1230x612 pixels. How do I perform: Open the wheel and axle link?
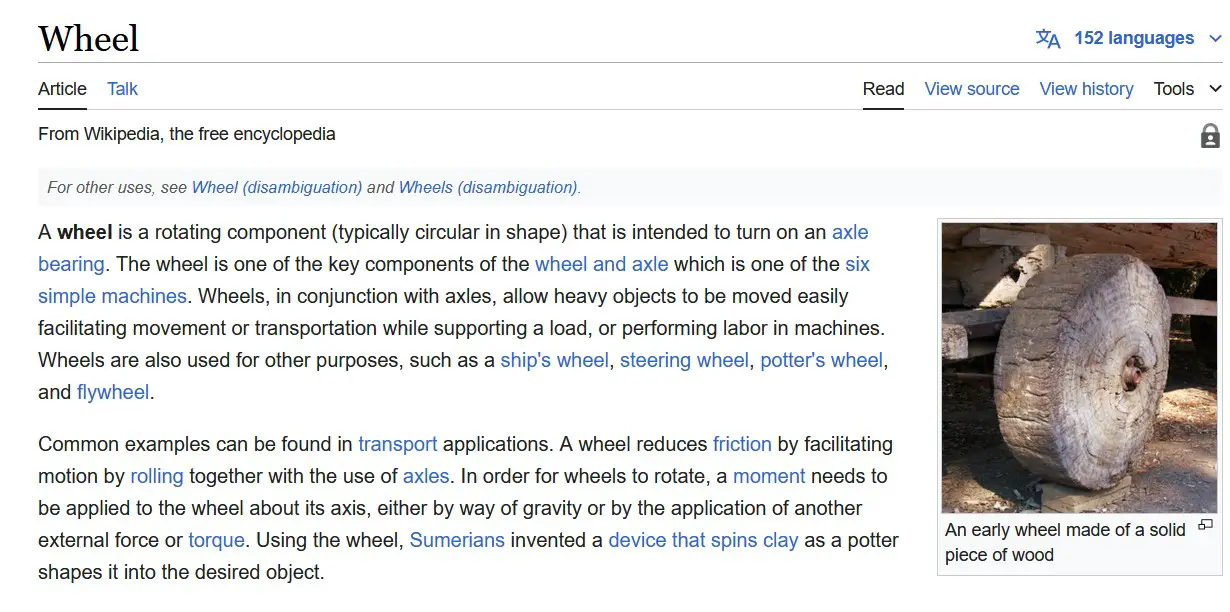coord(601,264)
